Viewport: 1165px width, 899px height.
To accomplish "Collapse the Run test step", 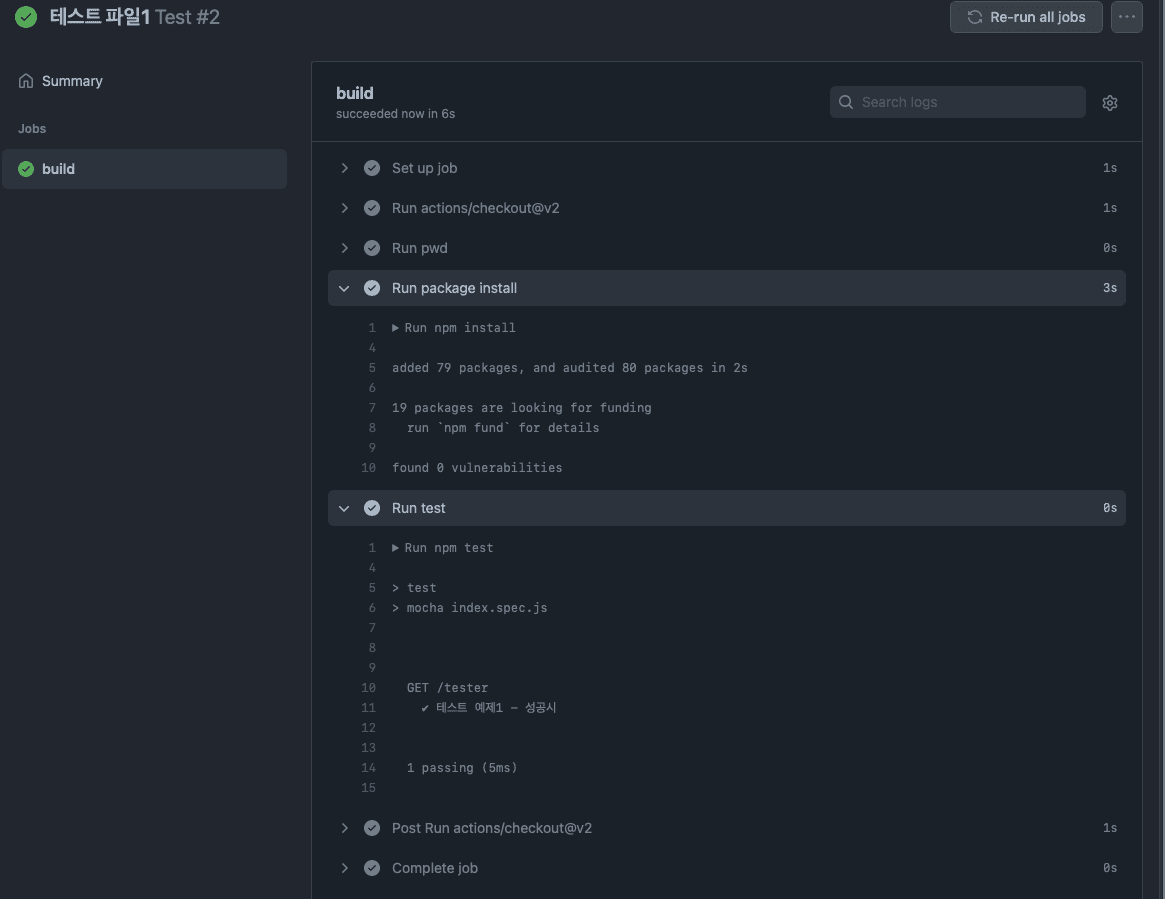I will point(344,508).
